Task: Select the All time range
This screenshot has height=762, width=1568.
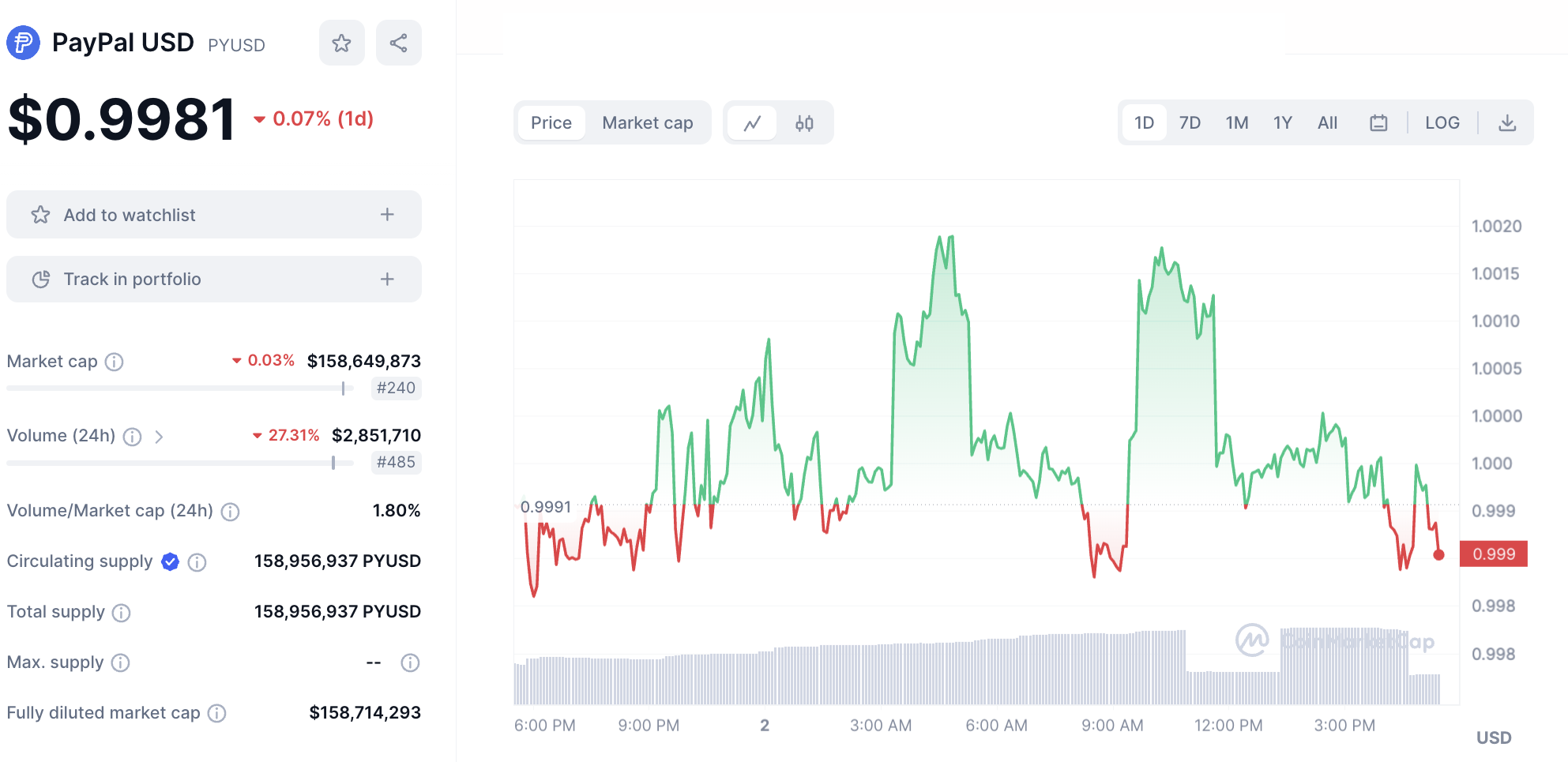Action: point(1328,123)
